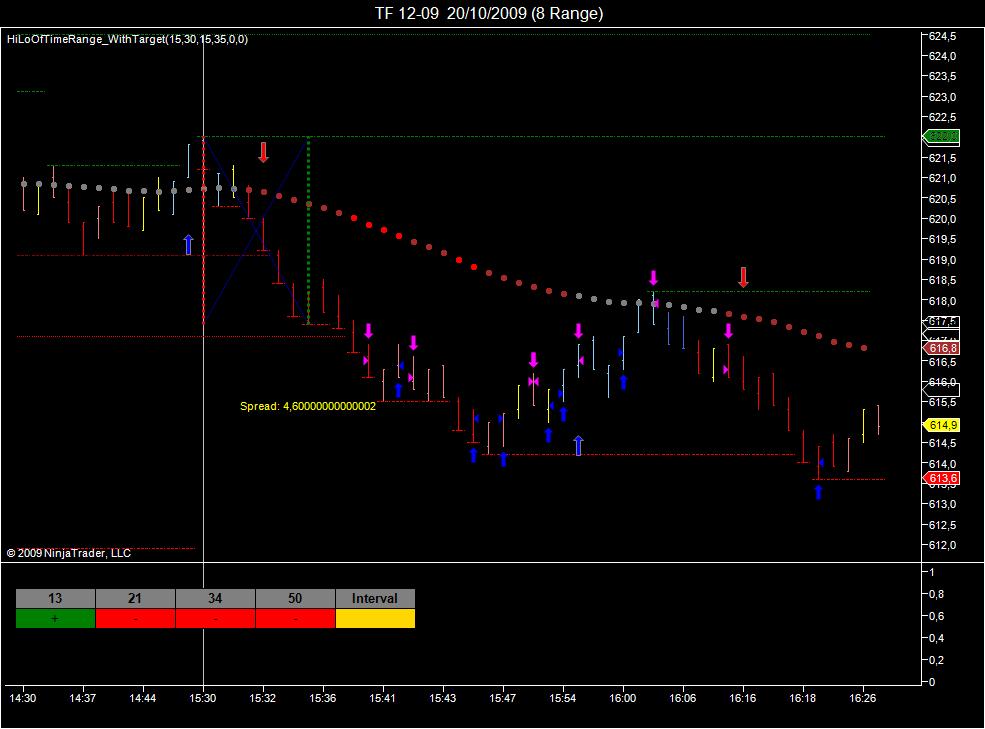Click the red down arrow above the 15:32 bars

[263, 152]
